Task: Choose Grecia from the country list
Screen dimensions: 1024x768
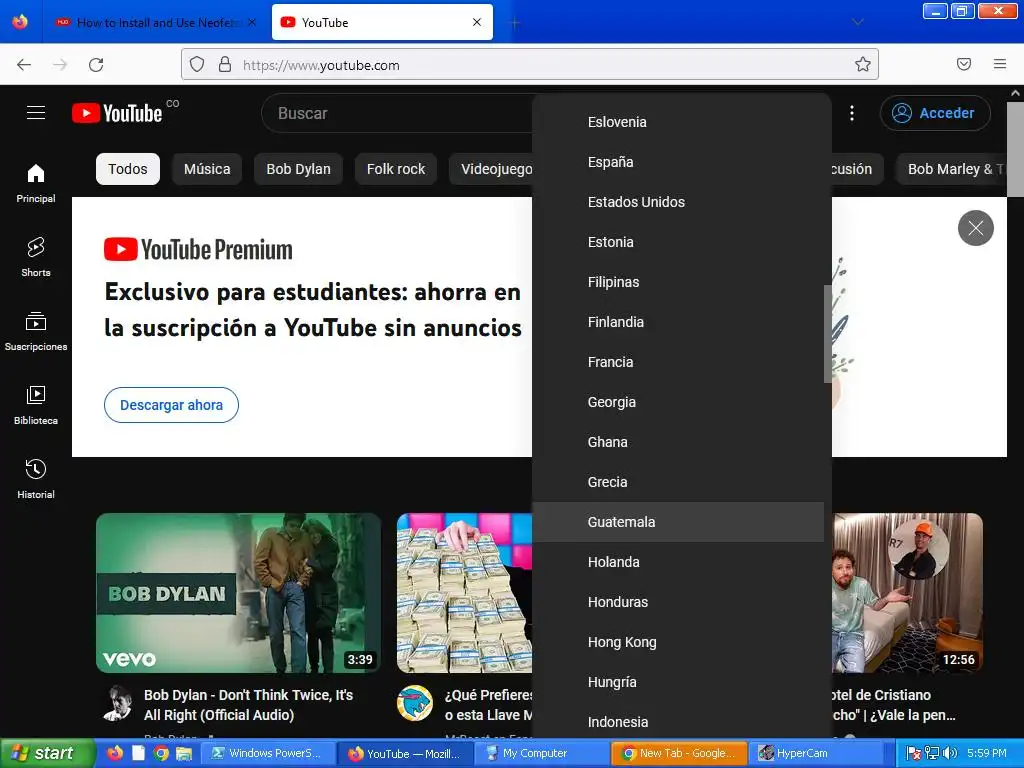Action: [678, 482]
